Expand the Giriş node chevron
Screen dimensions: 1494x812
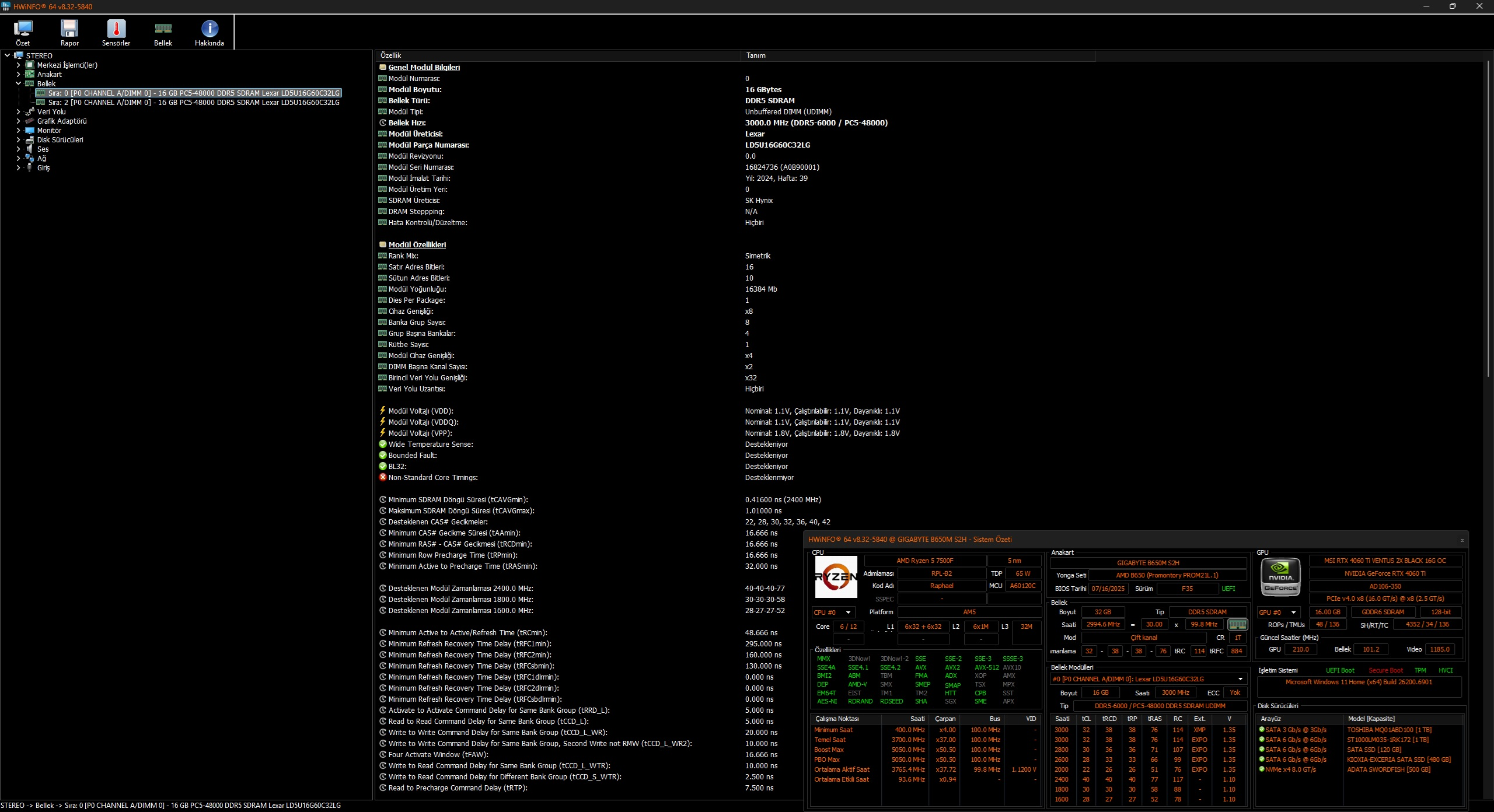(x=18, y=167)
